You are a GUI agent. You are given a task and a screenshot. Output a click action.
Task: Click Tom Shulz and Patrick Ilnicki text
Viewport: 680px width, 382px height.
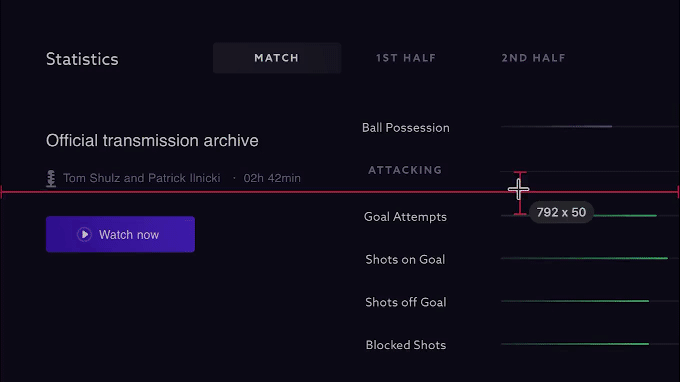[x=142, y=178]
